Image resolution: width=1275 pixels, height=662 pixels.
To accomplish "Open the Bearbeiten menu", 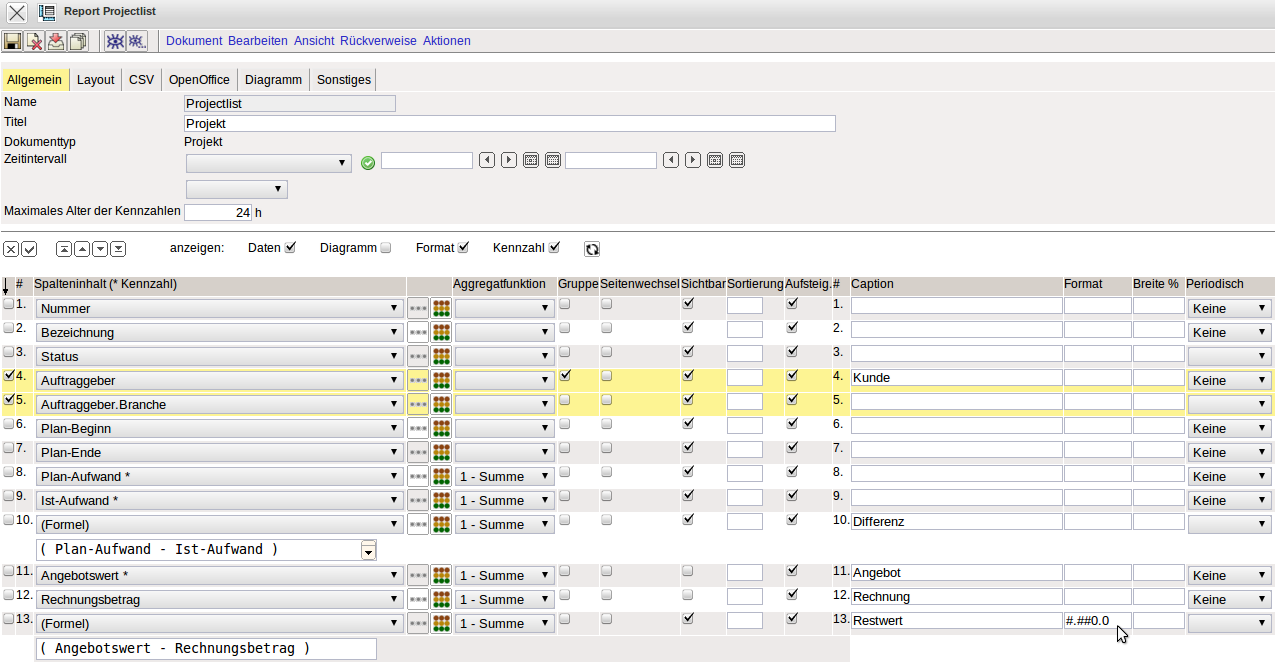I will click(258, 41).
